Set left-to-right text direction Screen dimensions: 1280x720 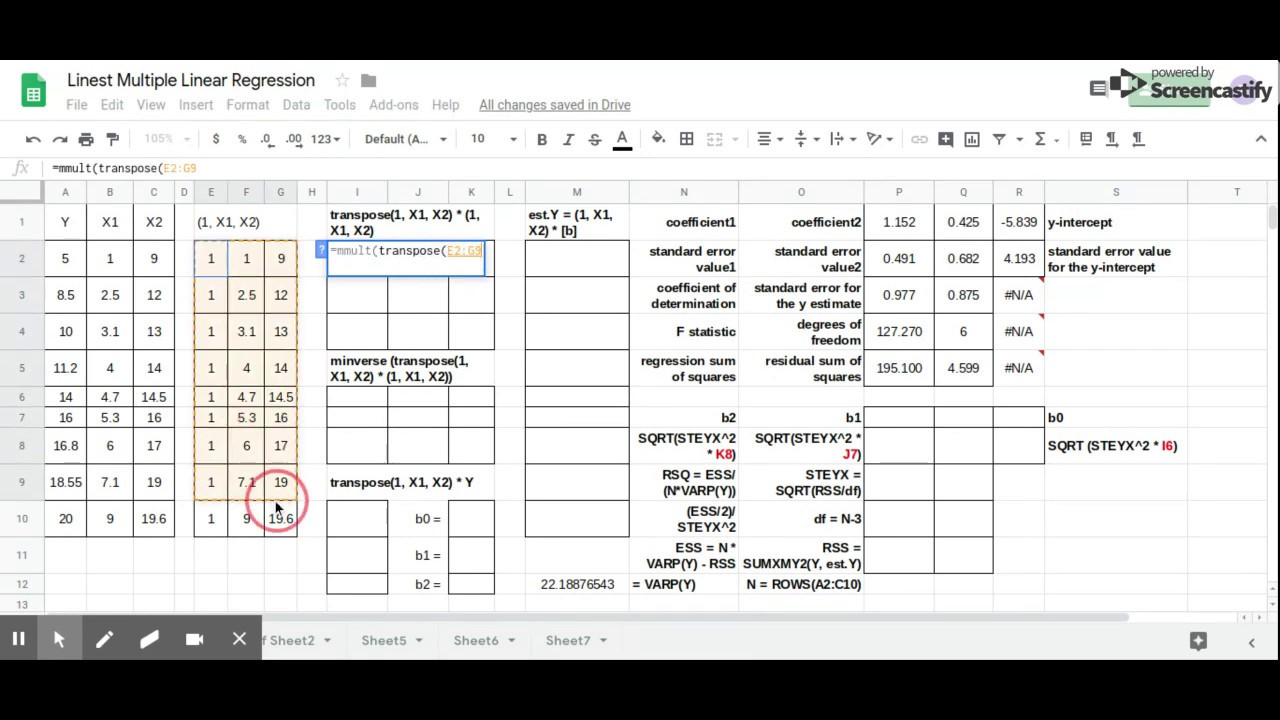1111,139
